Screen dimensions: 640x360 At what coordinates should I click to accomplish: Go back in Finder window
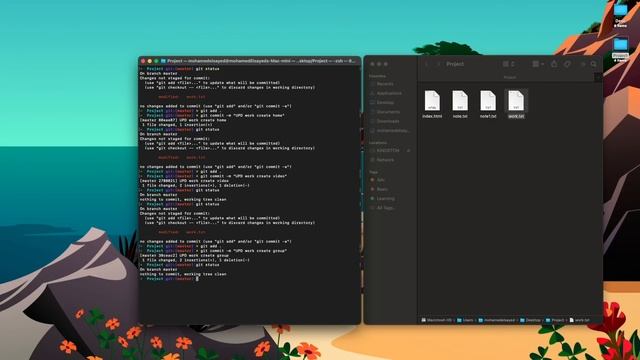(427, 64)
